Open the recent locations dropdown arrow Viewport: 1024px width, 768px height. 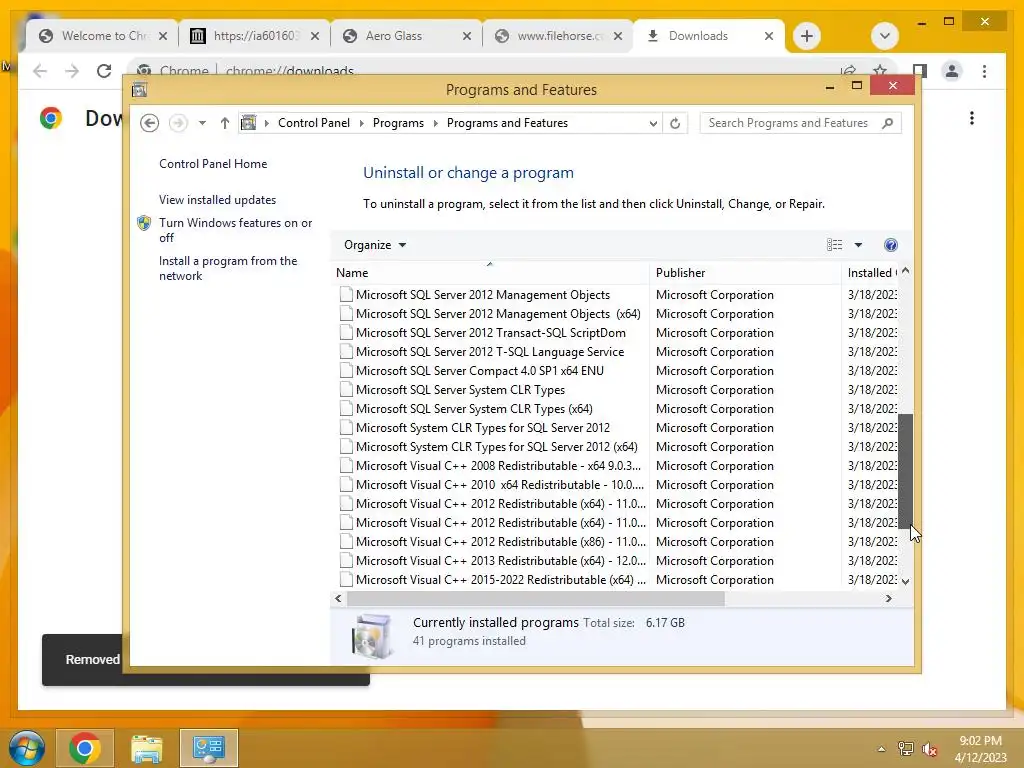202,123
